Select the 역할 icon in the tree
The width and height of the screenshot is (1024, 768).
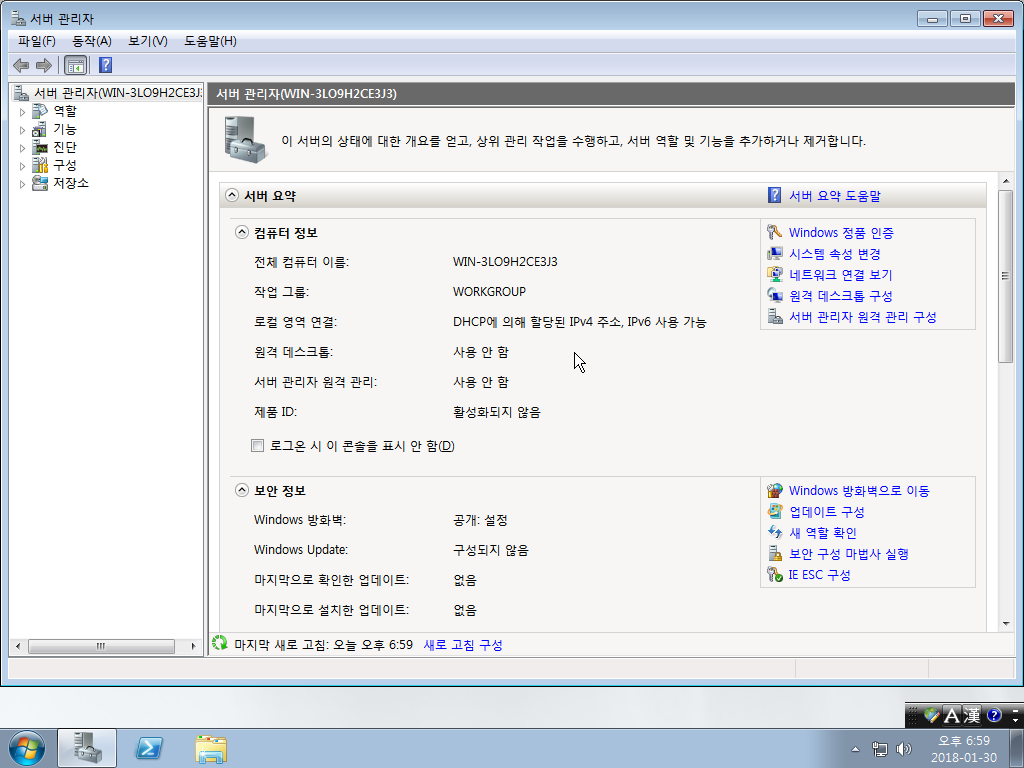[x=40, y=111]
